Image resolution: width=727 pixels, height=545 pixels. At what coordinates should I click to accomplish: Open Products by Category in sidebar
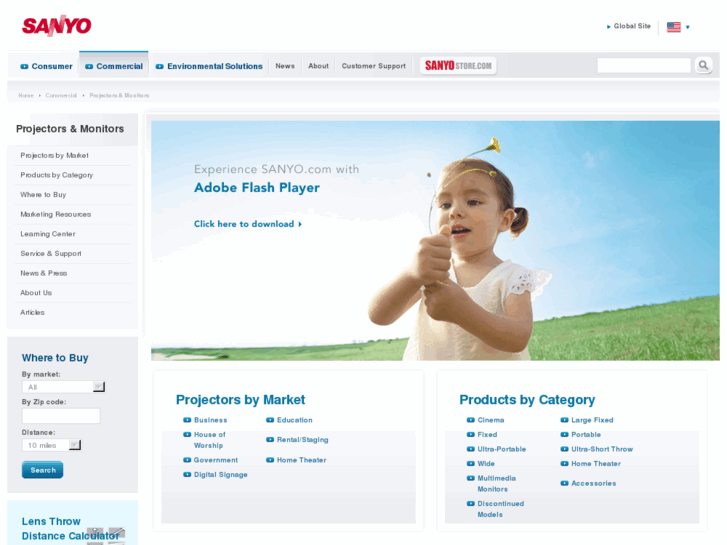coord(57,175)
